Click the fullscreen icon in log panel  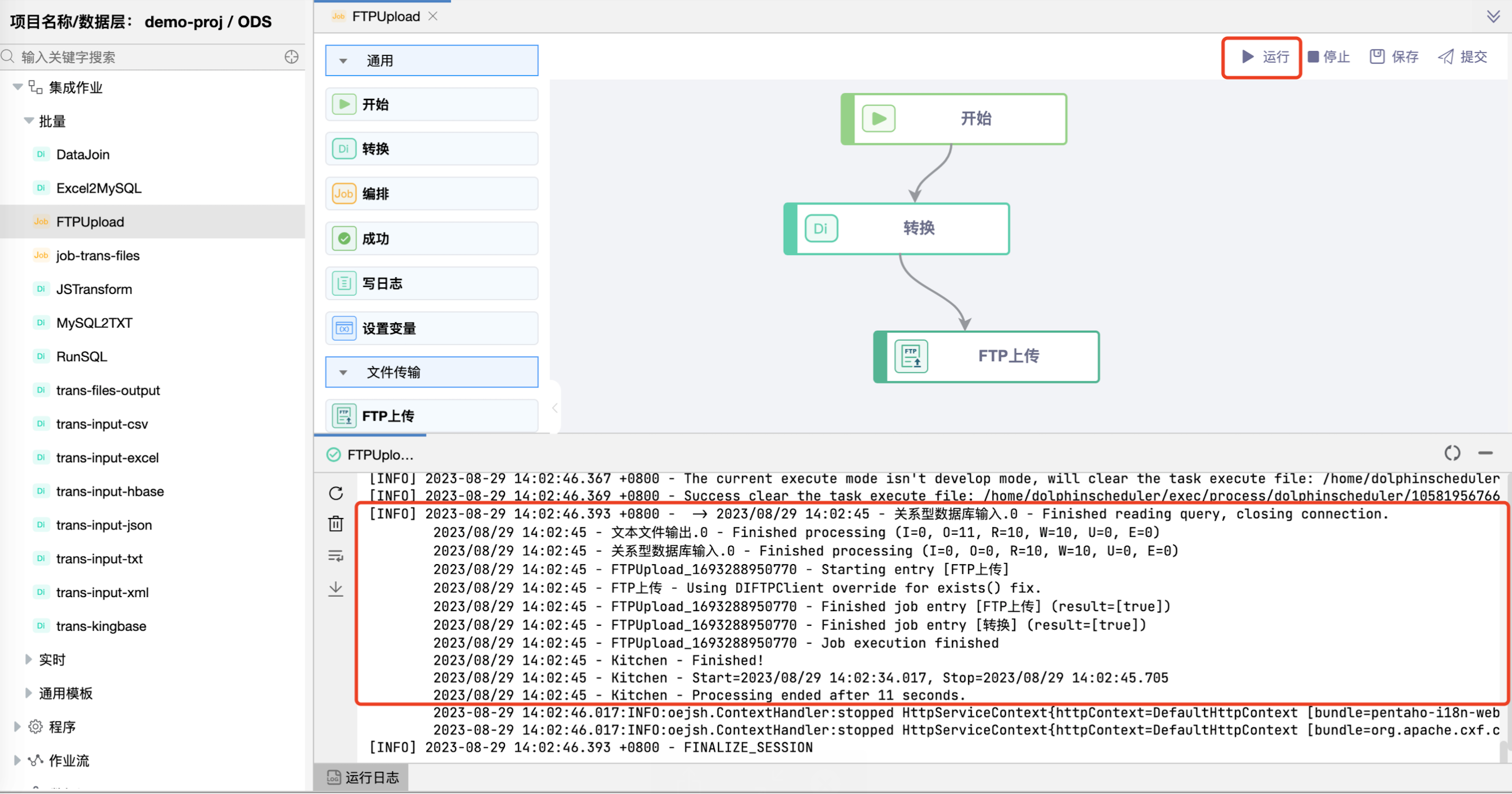[1452, 453]
